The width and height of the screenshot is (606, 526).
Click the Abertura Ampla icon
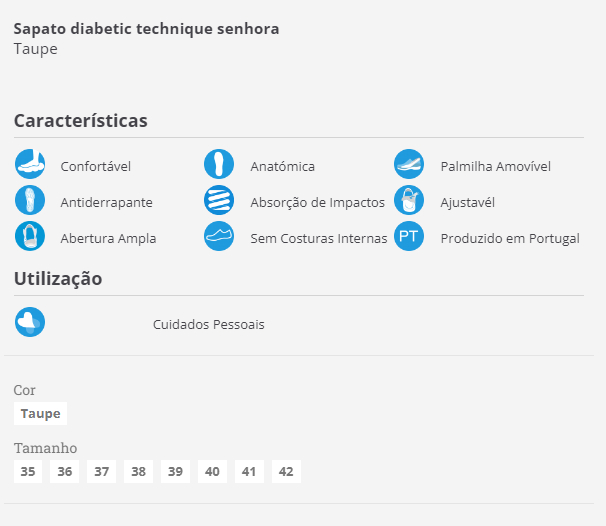pyautogui.click(x=30, y=236)
